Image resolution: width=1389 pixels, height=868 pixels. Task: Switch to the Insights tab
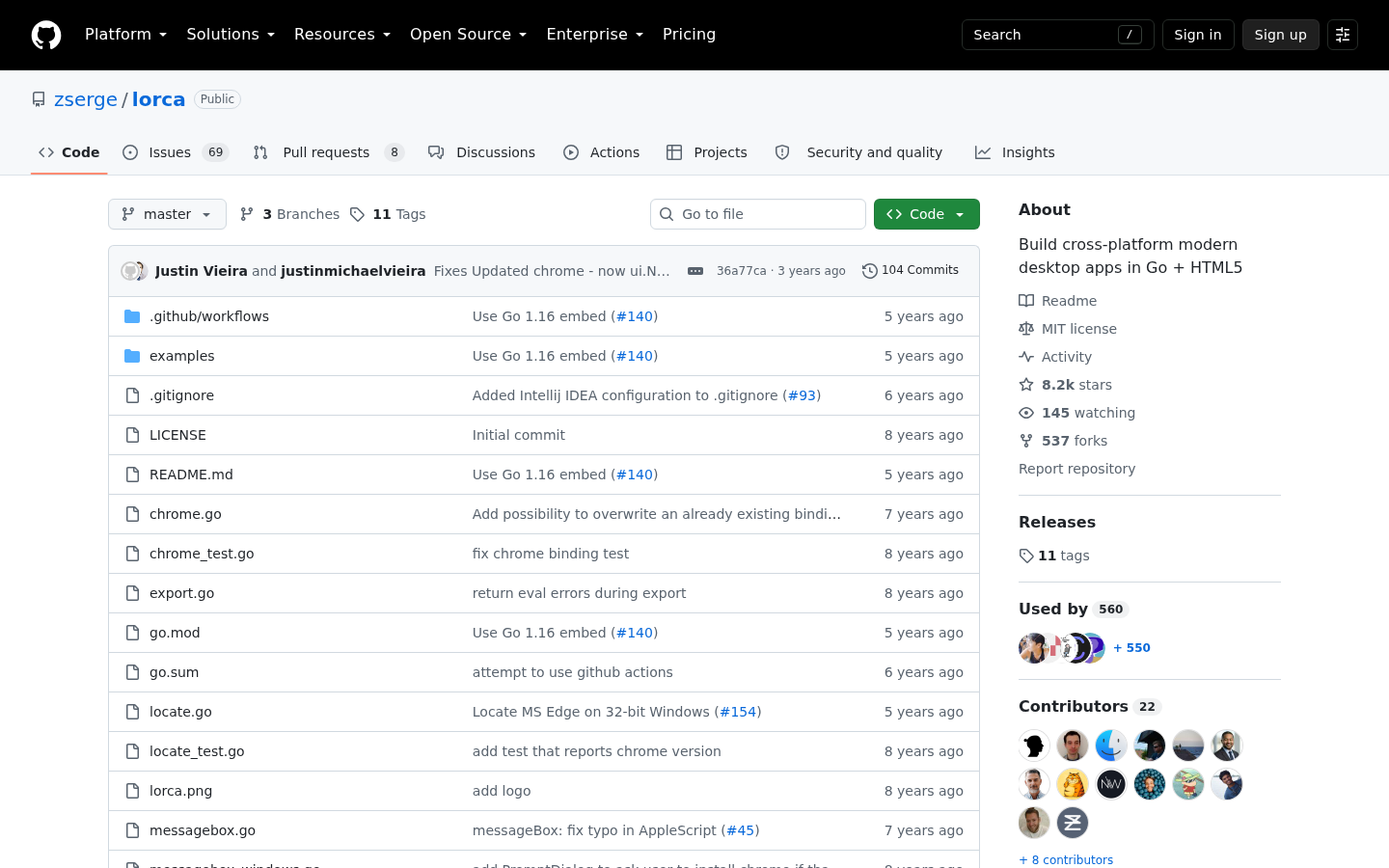(1015, 152)
